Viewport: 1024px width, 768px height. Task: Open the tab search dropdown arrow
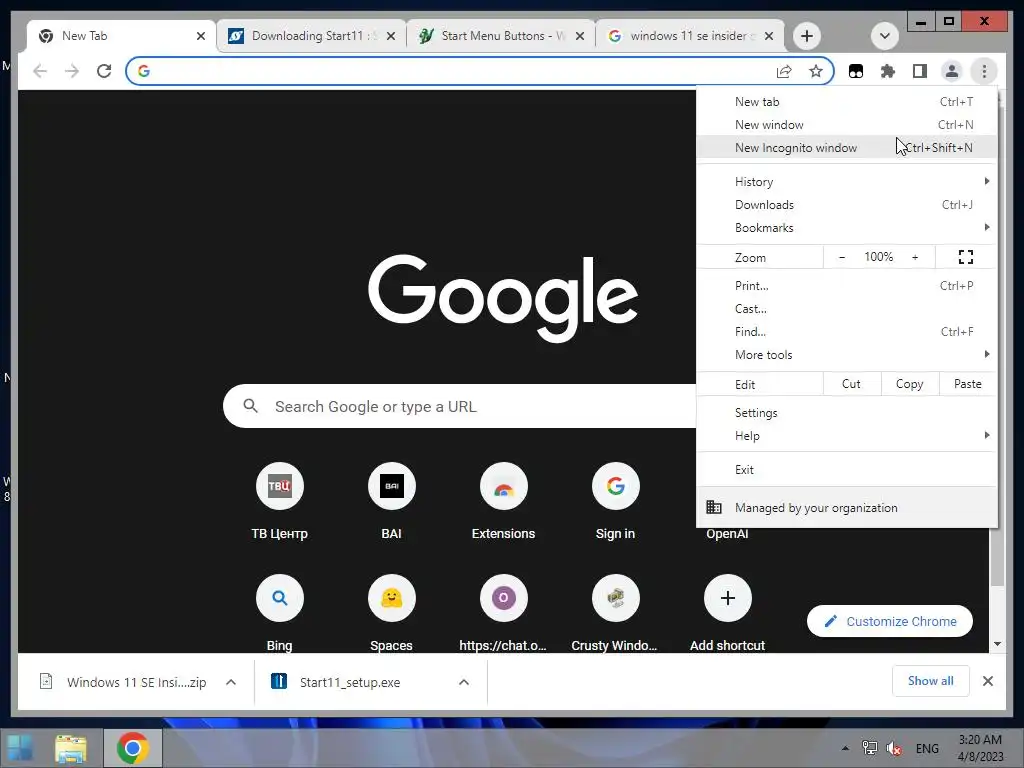[885, 36]
